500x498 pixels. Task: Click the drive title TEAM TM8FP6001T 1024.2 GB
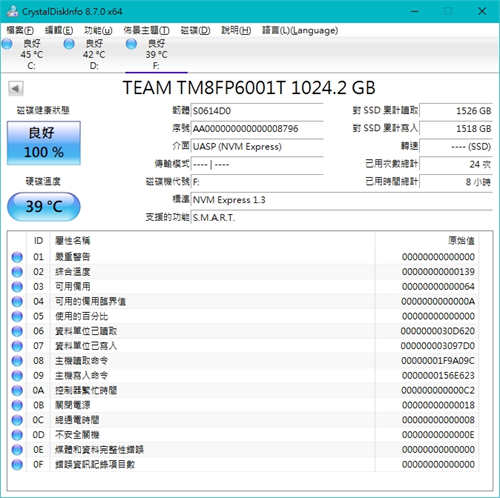[249, 88]
